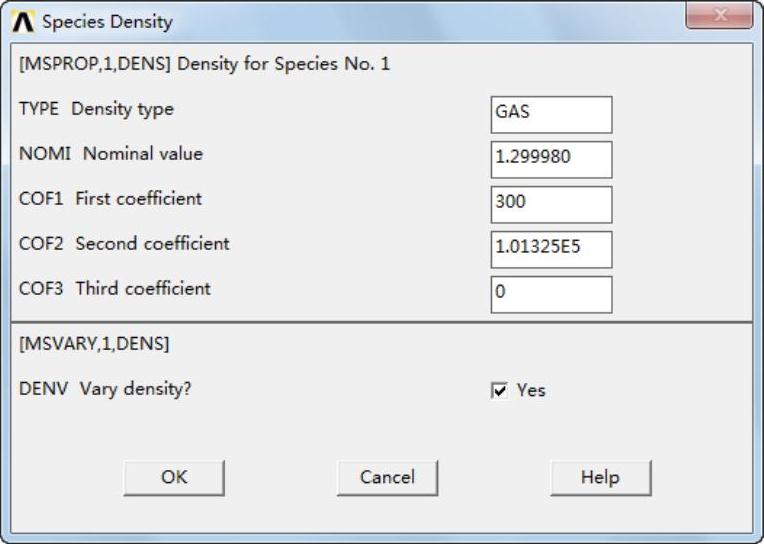
Task: Click the "COF3 Third coefficient" label
Action: (115, 288)
